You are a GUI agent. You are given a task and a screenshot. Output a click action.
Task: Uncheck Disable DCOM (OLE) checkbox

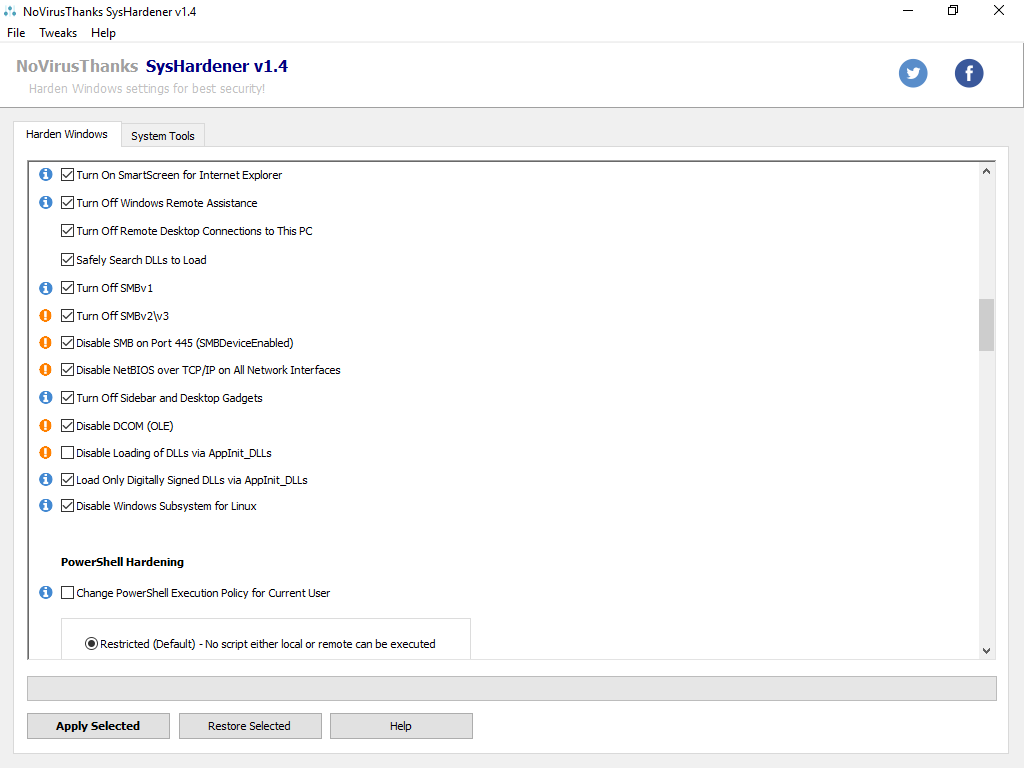click(x=67, y=425)
